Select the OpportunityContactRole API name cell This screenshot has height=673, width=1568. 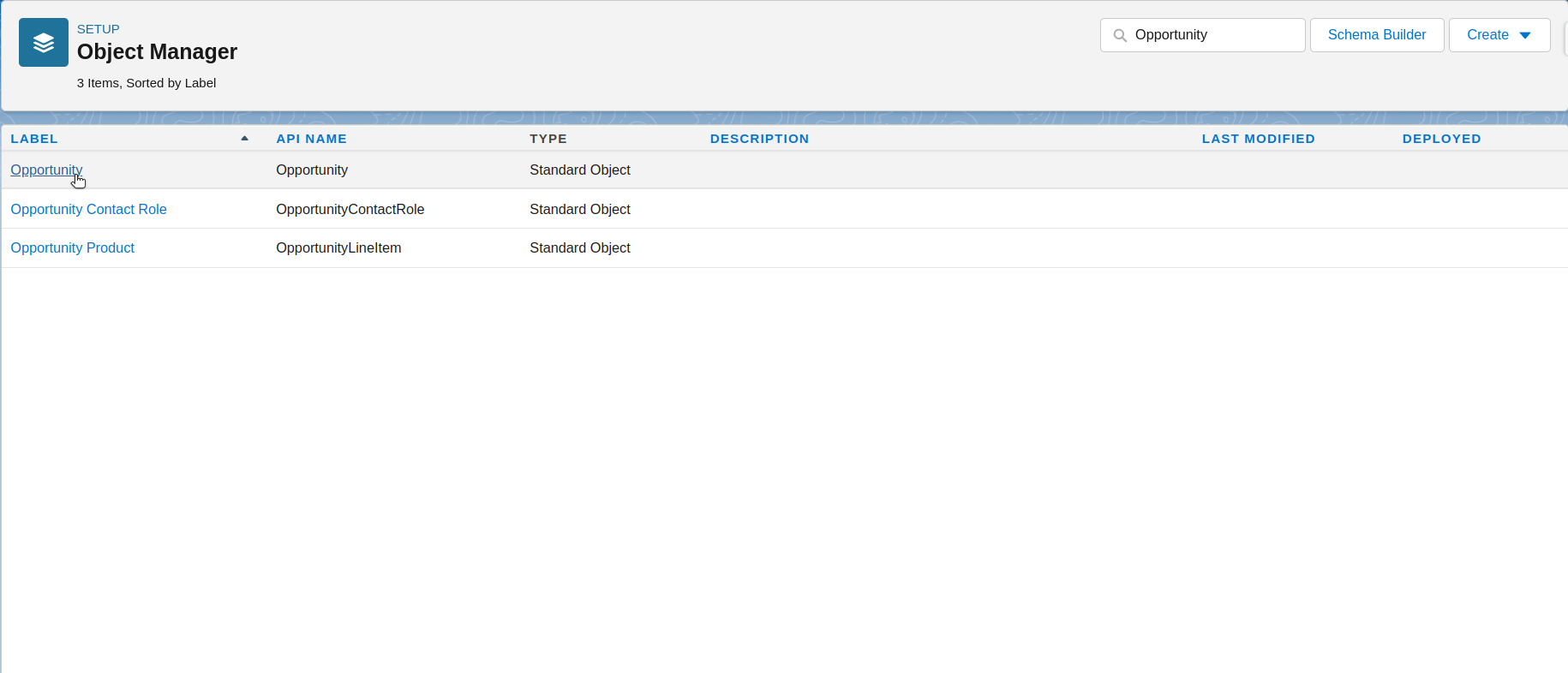[x=350, y=209]
